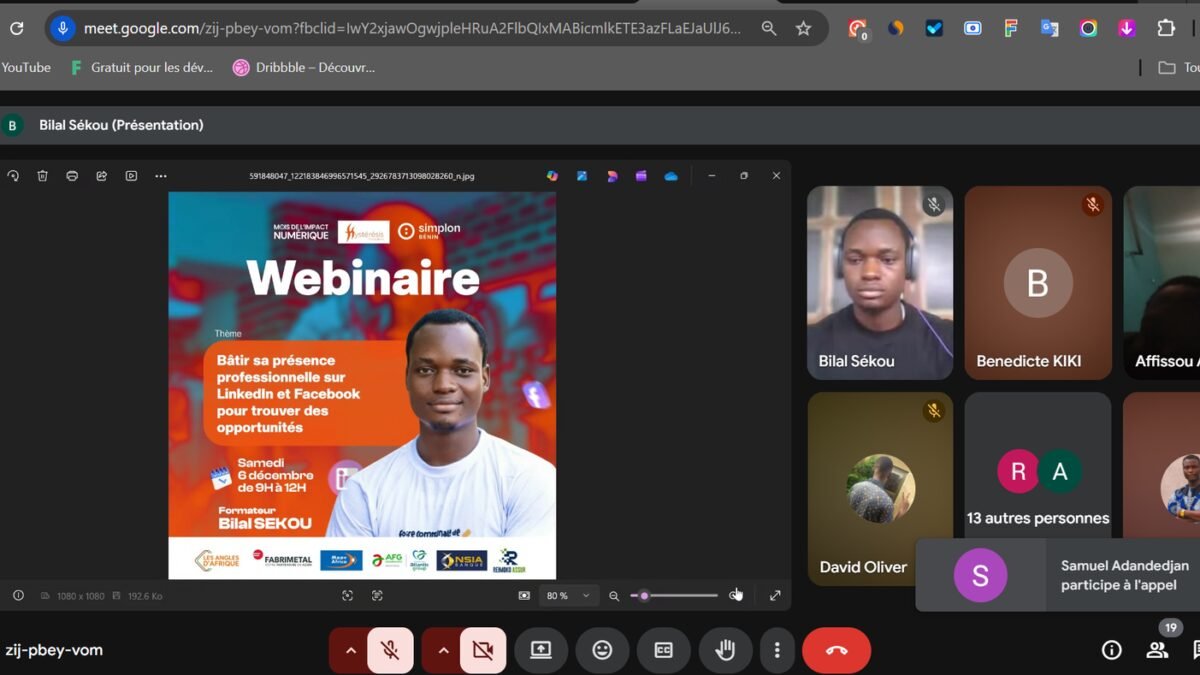Viewport: 1200px width, 675px height.
Task: Select Benedicte KIKI's participant tile
Action: point(1038,283)
